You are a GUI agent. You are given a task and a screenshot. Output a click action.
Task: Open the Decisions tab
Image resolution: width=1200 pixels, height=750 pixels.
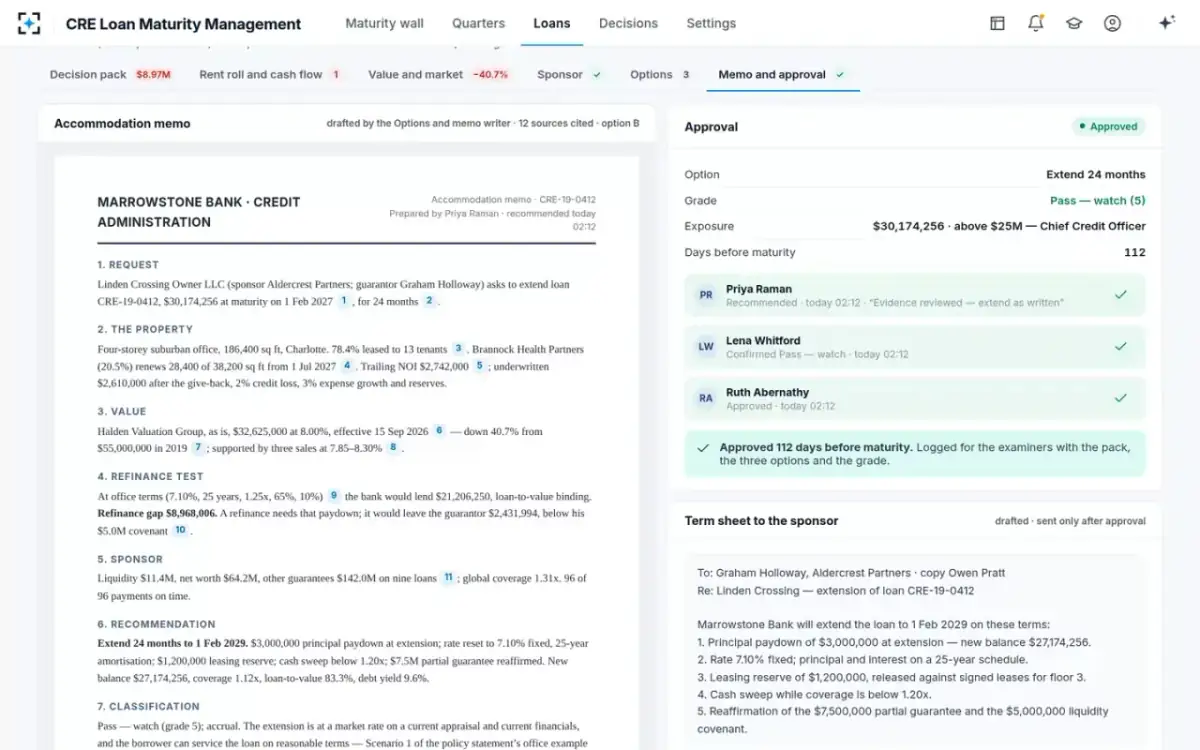628,23
